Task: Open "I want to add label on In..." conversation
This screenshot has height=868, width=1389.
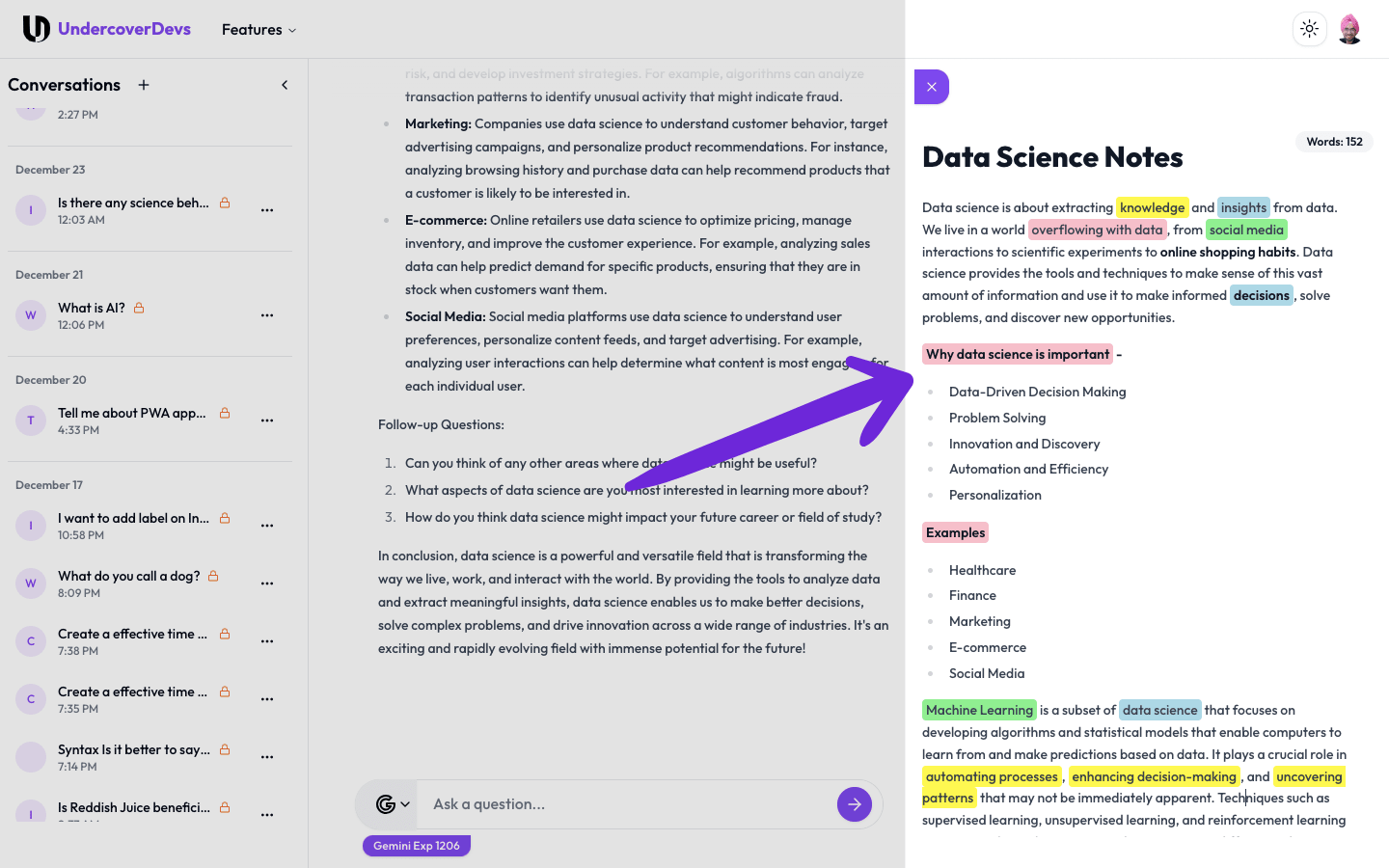Action: 133,518
